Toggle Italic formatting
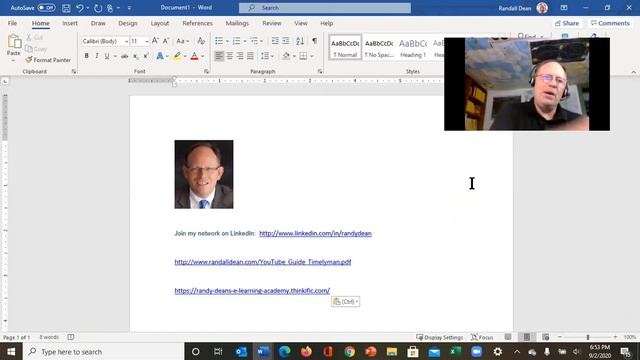This screenshot has width=640, height=360. pyautogui.click(x=97, y=56)
